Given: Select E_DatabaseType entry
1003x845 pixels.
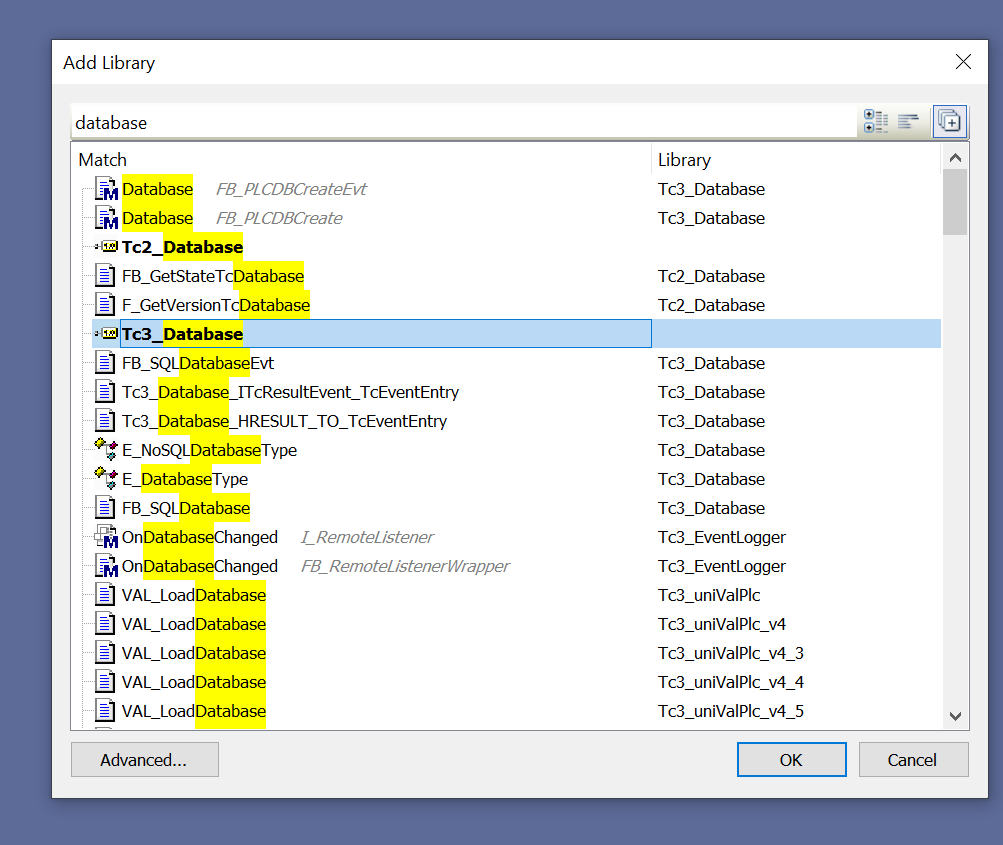Looking at the screenshot, I should [x=185, y=479].
